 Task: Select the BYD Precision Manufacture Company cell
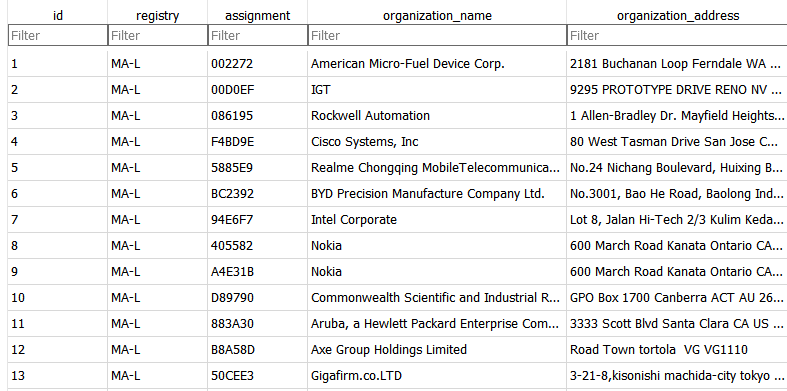[x=437, y=194]
